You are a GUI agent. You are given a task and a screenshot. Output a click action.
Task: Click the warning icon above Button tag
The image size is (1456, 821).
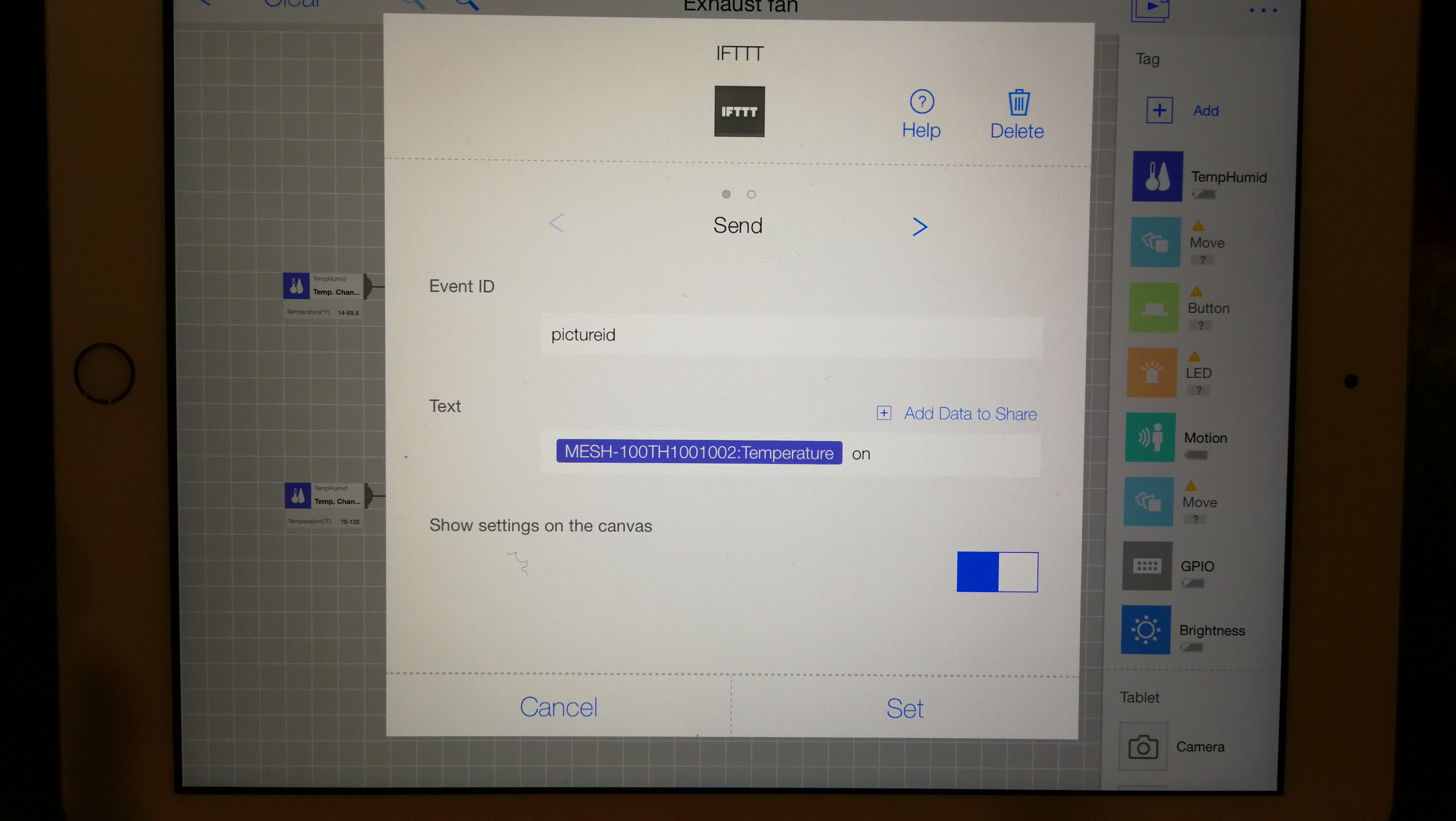[x=1196, y=291]
